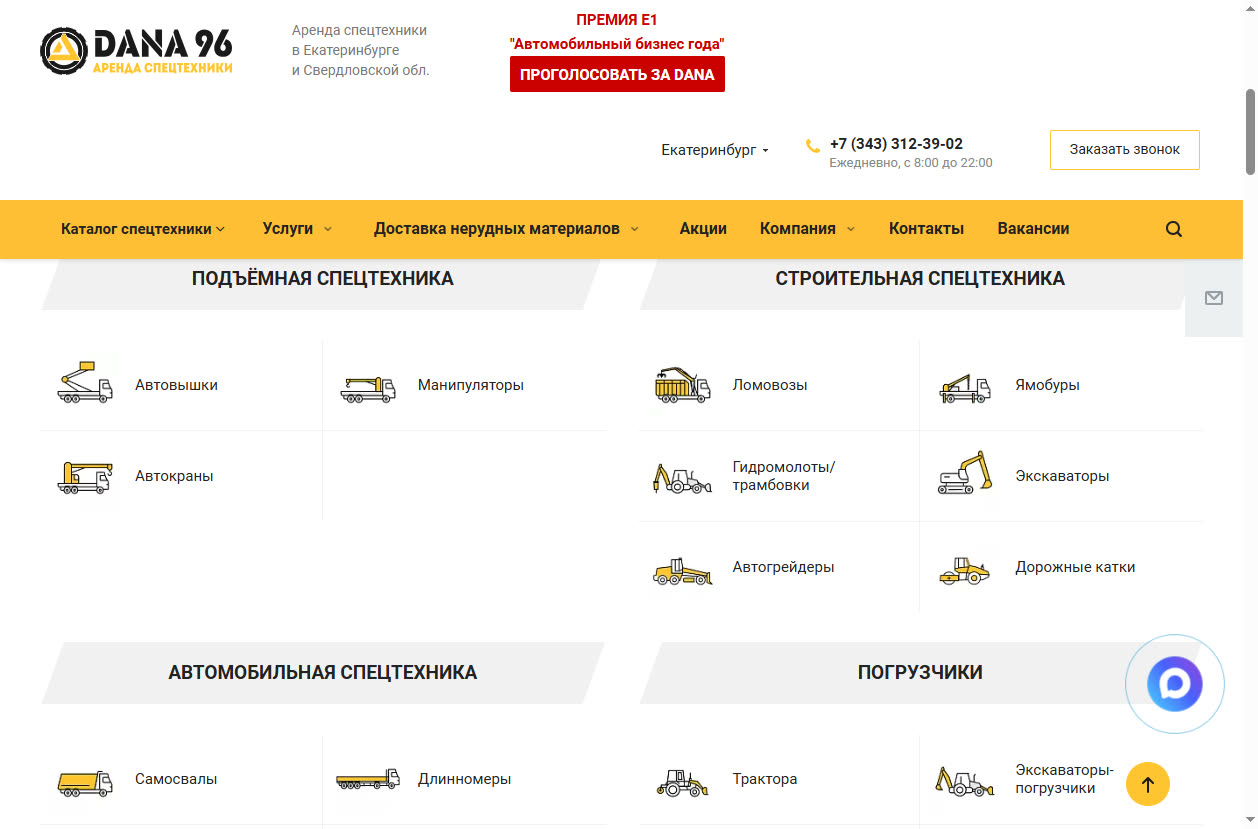1258x829 pixels.
Task: Click the ПОГРУЗЧИКИ section heading
Action: pos(920,673)
